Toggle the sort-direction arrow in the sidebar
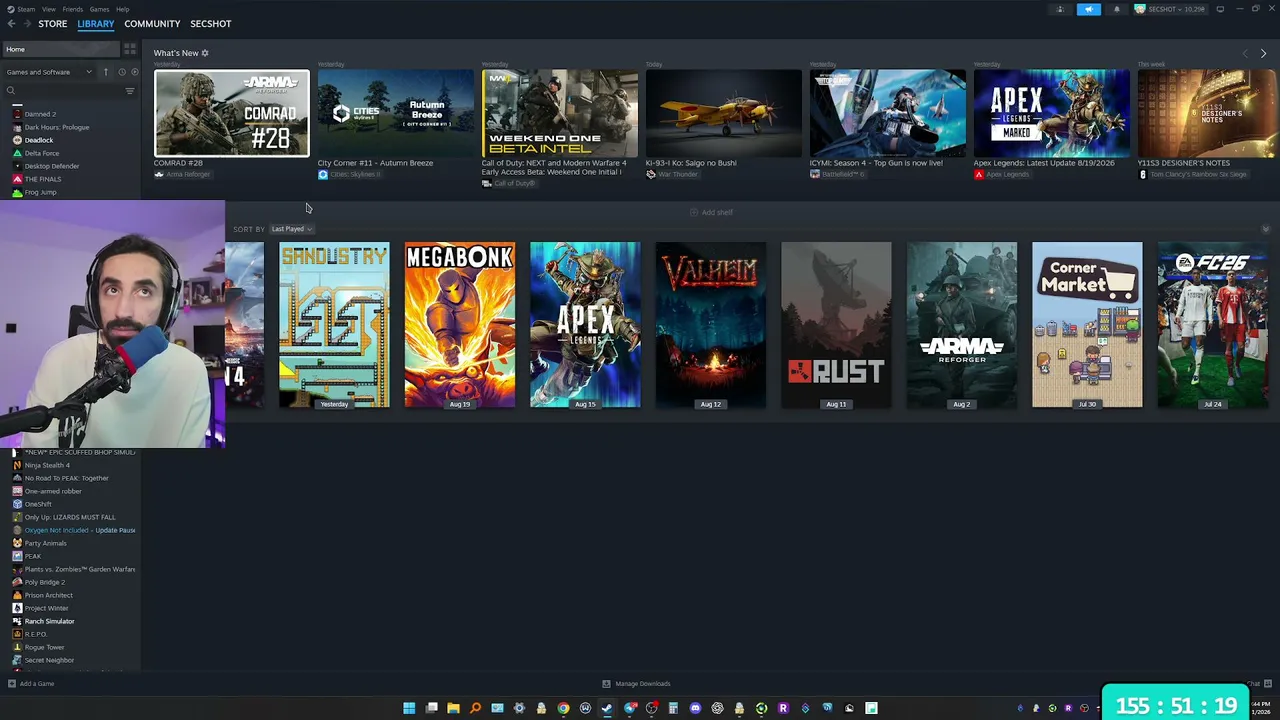This screenshot has width=1280, height=720. [x=105, y=72]
